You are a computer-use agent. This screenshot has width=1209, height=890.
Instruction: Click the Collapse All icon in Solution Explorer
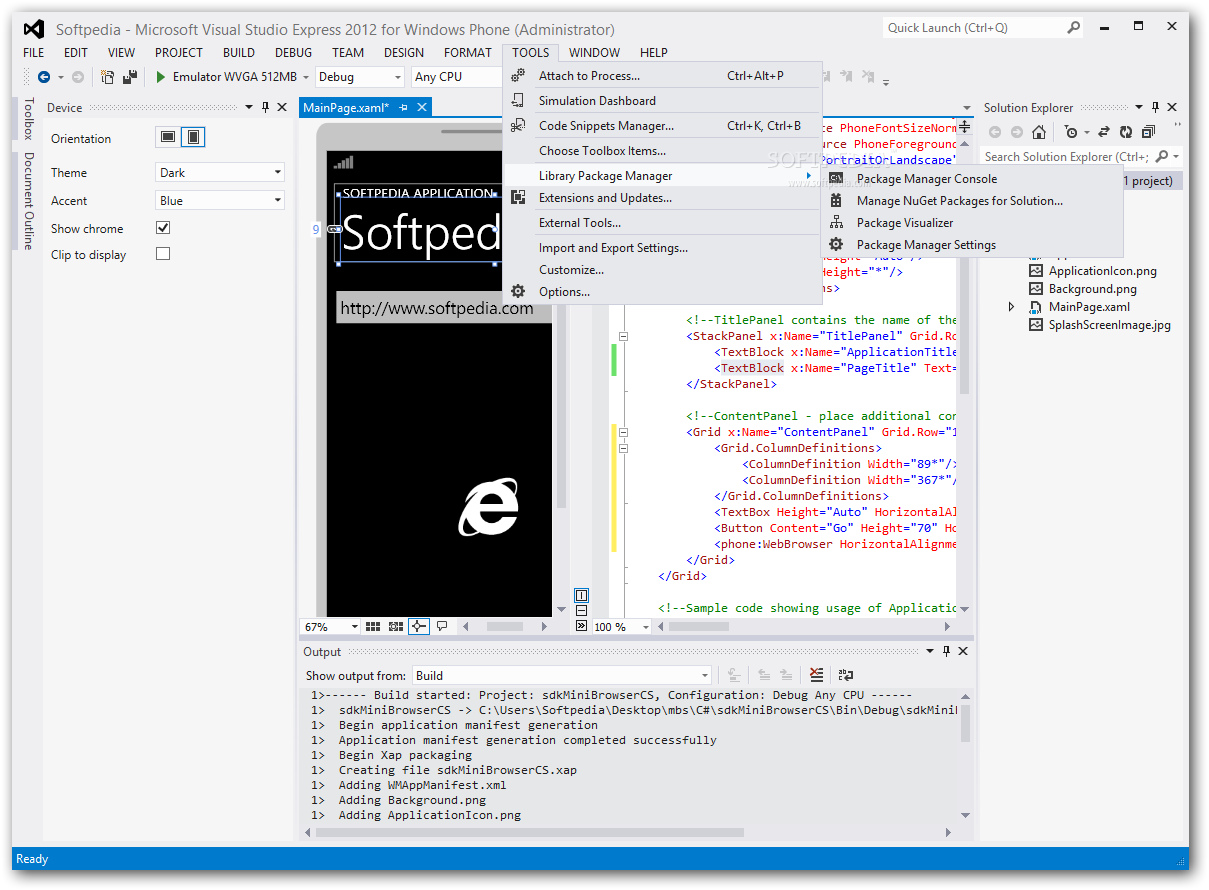point(1148,132)
